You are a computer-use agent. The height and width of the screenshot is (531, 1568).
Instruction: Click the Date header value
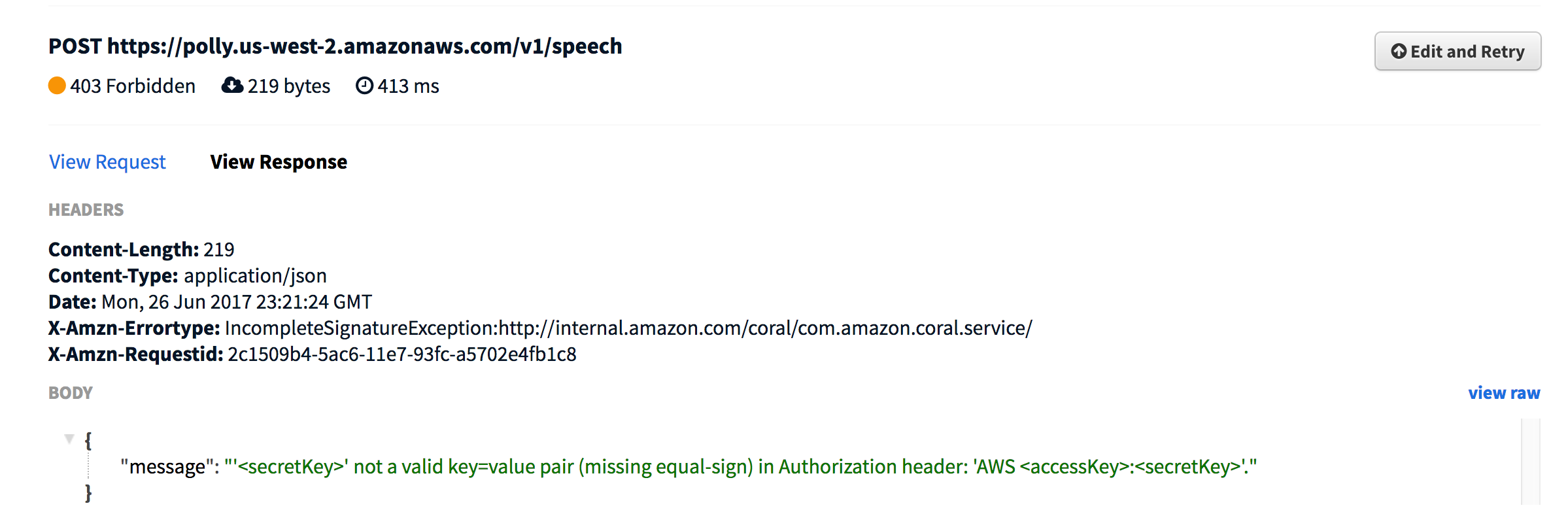pyautogui.click(x=237, y=301)
